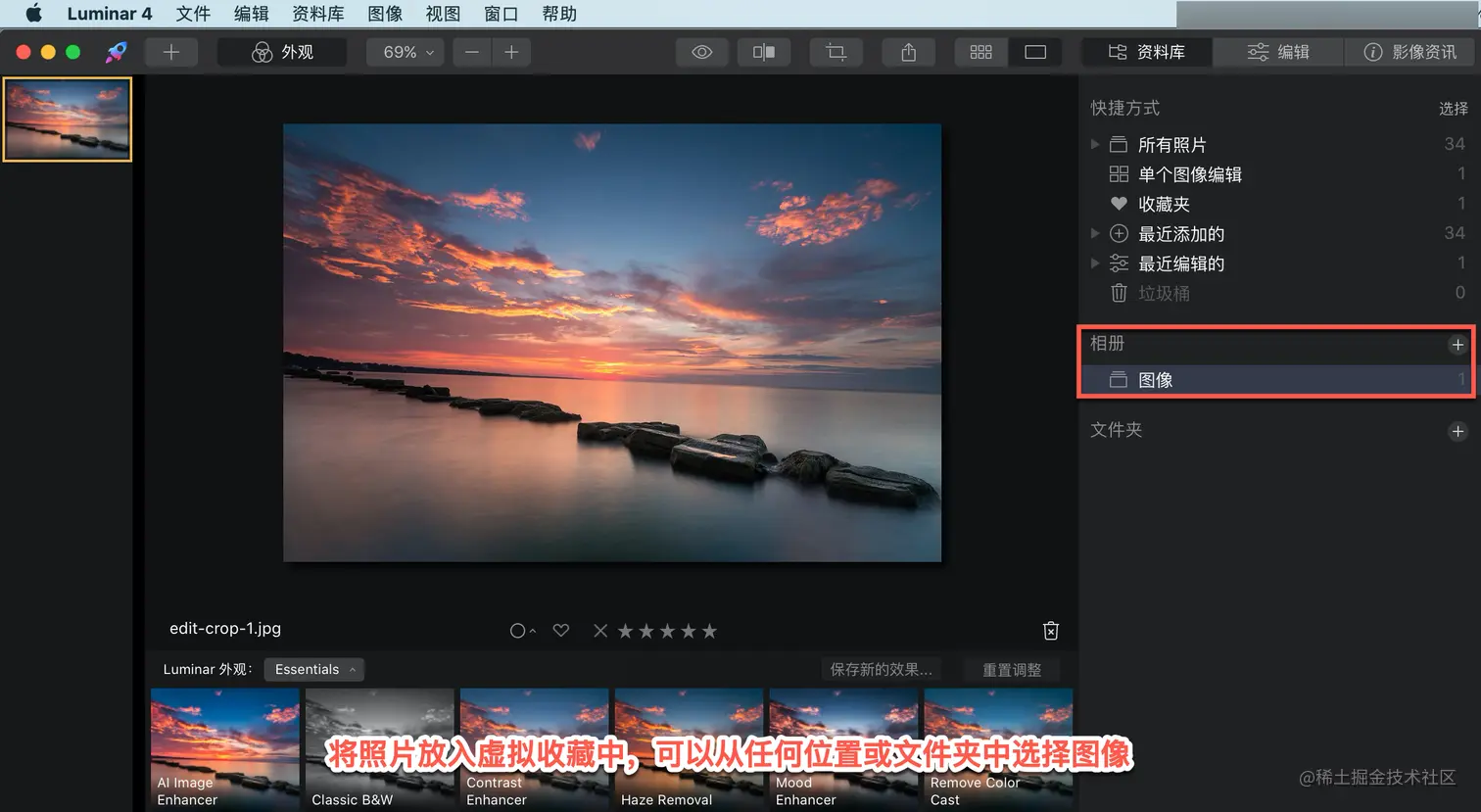The image size is (1481, 812).
Task: Toggle the eye preview original icon
Action: [701, 52]
